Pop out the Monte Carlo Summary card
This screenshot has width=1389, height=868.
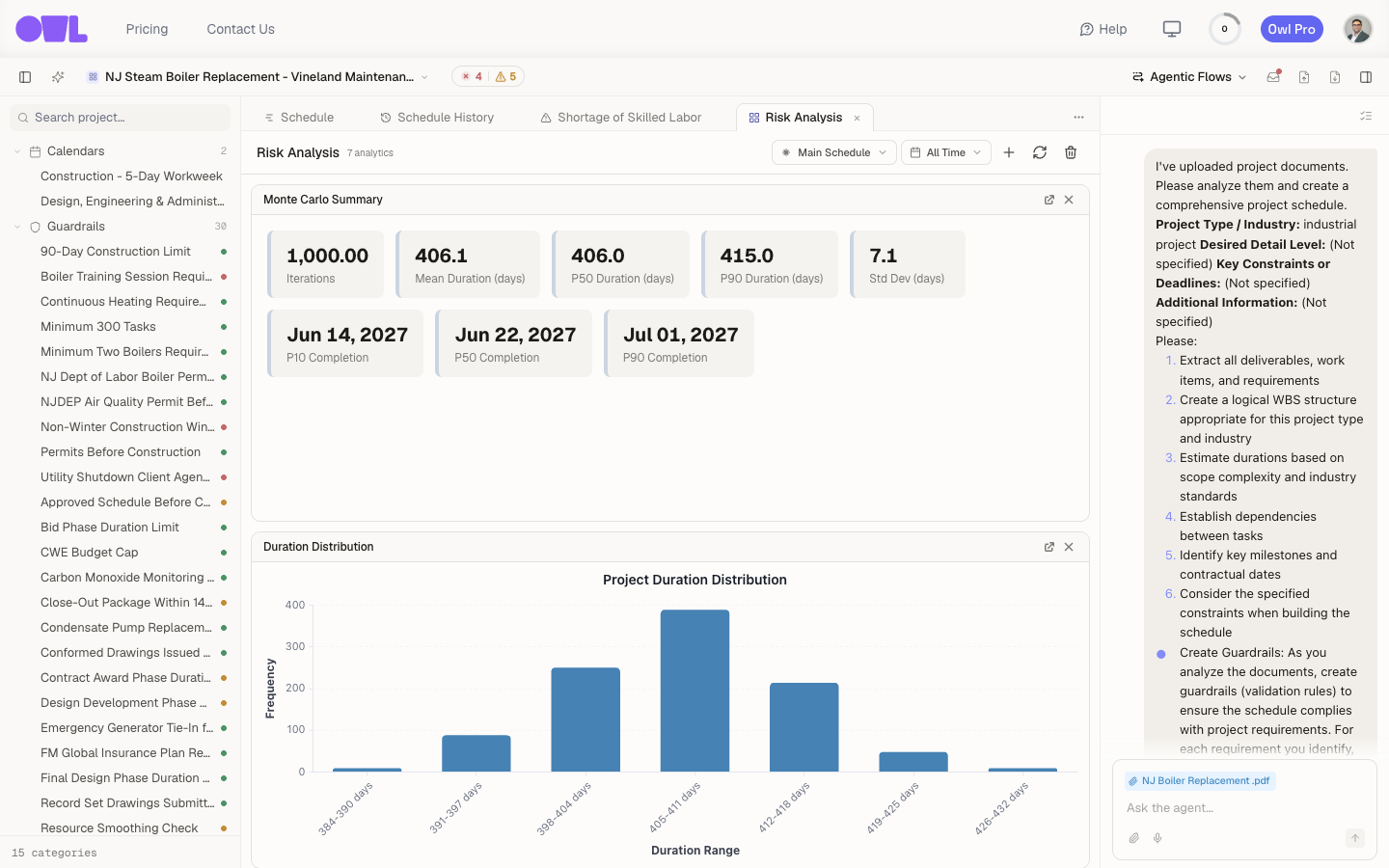tap(1049, 200)
